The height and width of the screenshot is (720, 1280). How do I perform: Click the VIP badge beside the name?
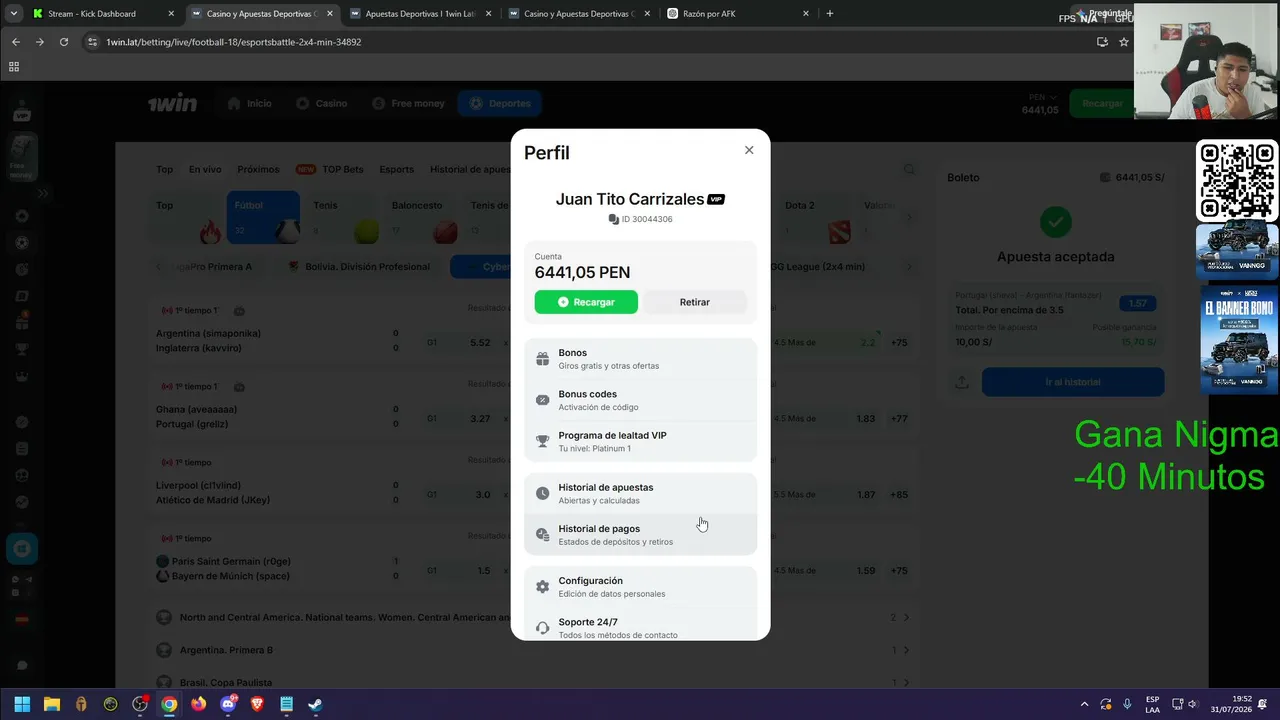pyautogui.click(x=716, y=199)
